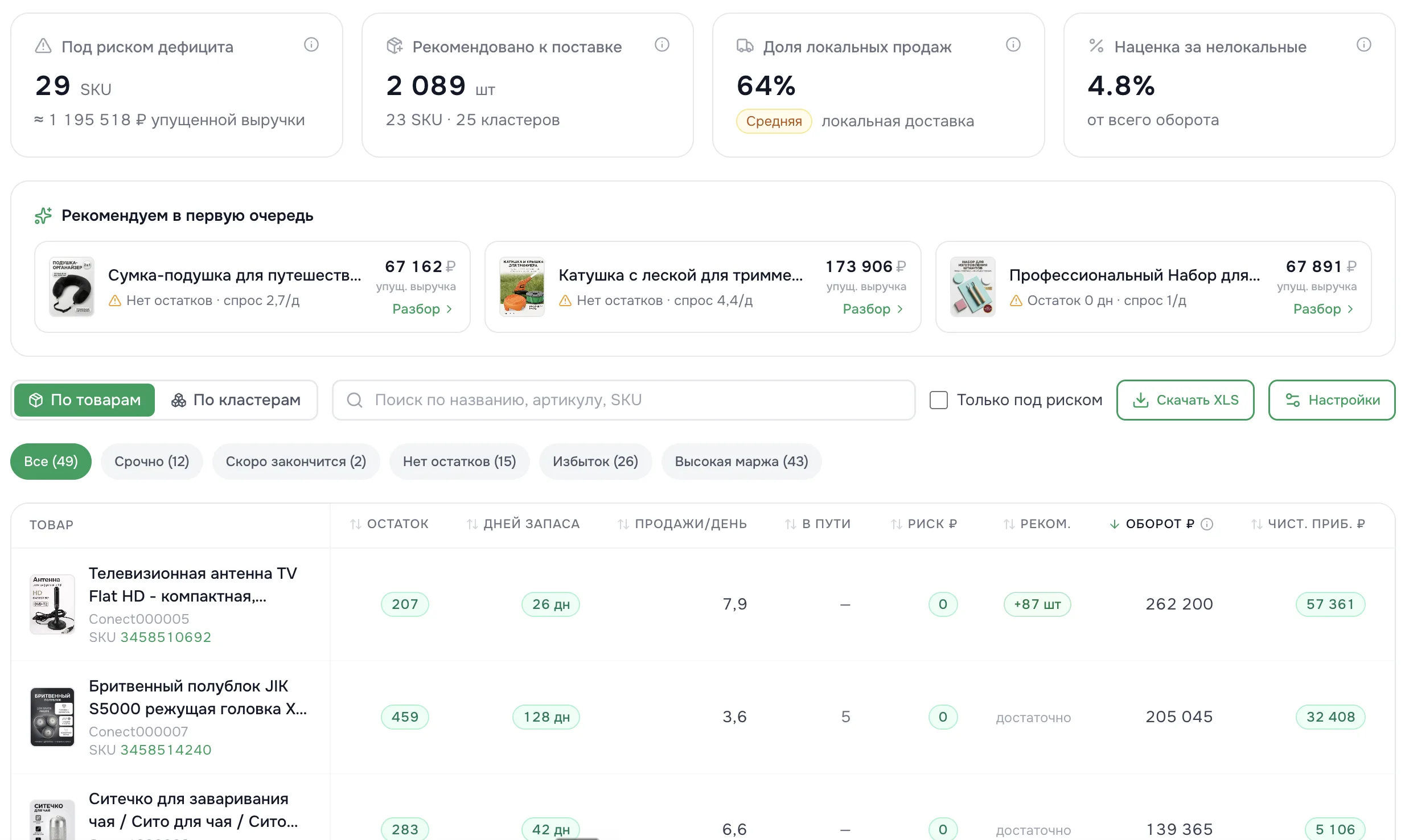1405x840 pixels.
Task: Select 'Скоро закончится (2)' filter chip
Action: [296, 462]
